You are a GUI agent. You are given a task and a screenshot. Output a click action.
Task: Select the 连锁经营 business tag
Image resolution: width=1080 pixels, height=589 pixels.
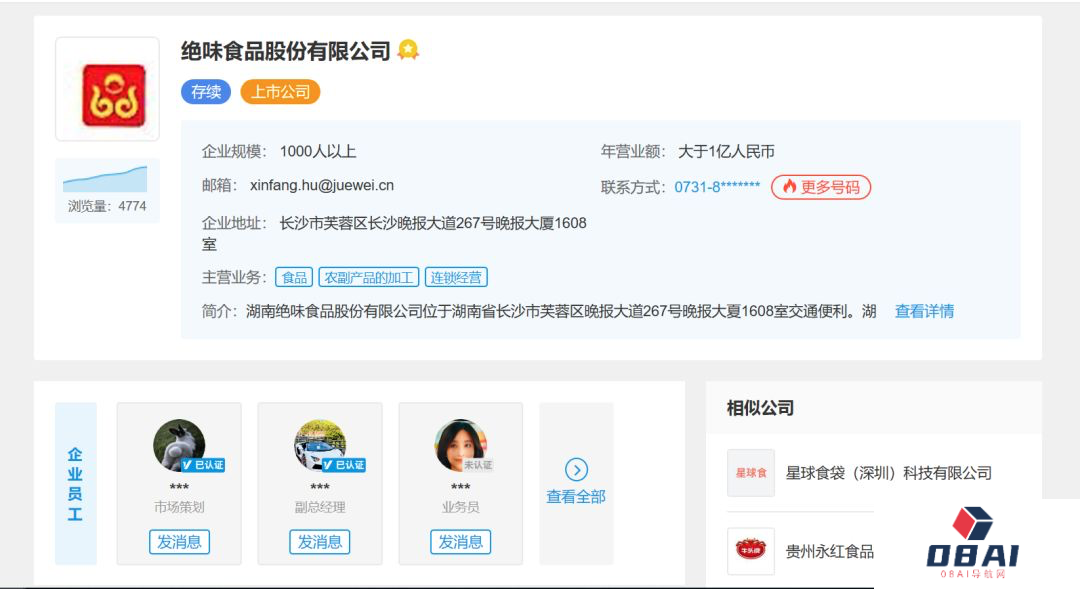pos(456,278)
